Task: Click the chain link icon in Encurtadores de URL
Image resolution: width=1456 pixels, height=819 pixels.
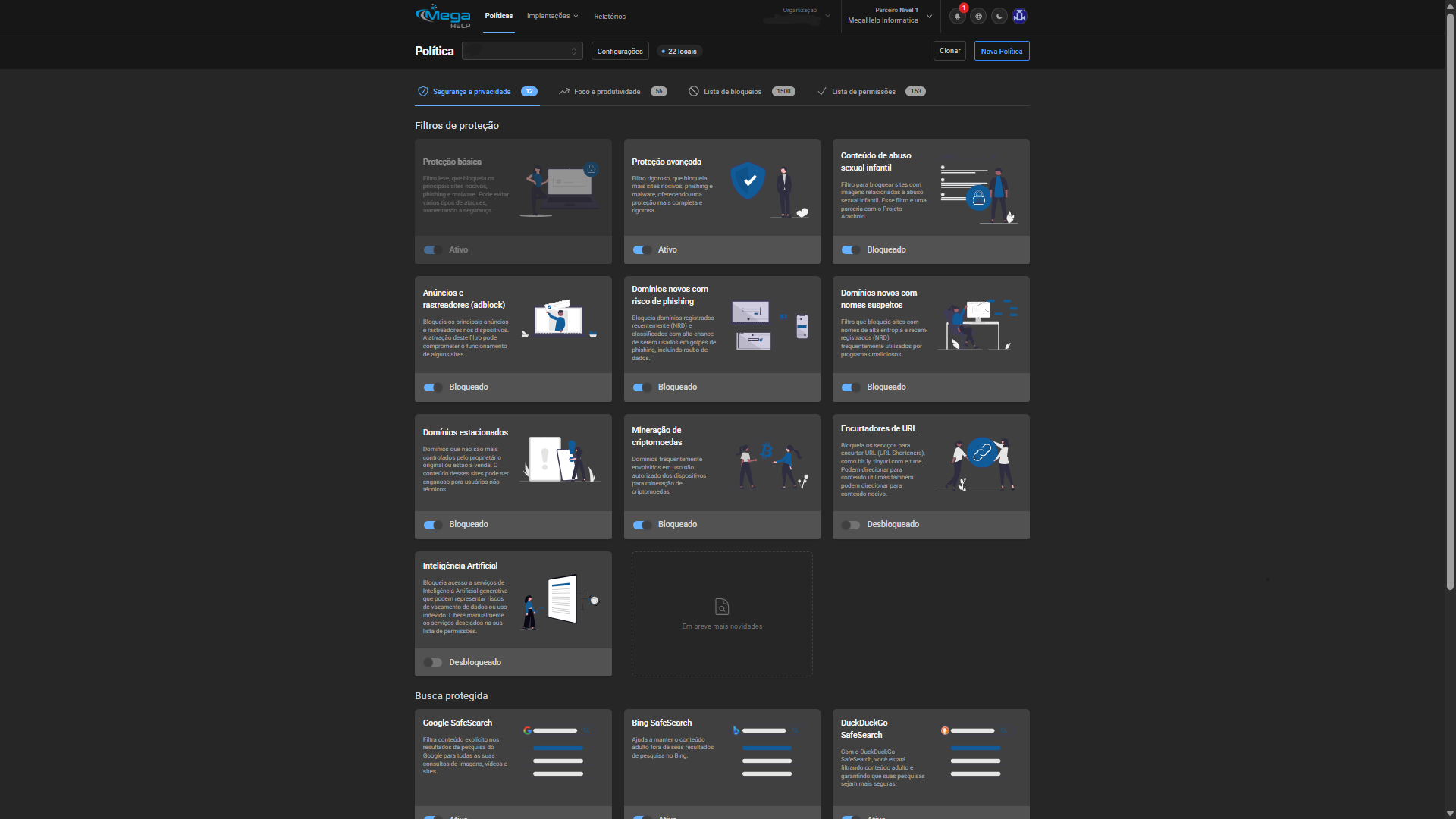Action: (982, 453)
